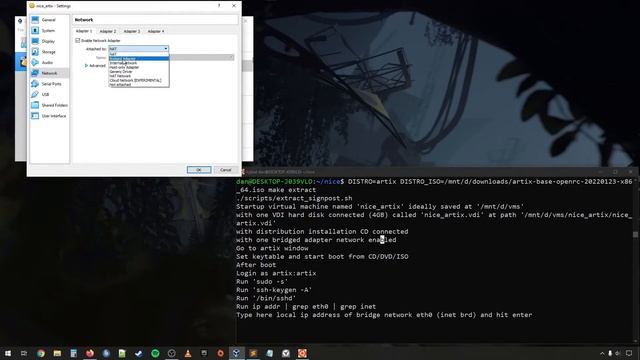
Task: Cancel the Settings dialog
Action: (x=226, y=170)
